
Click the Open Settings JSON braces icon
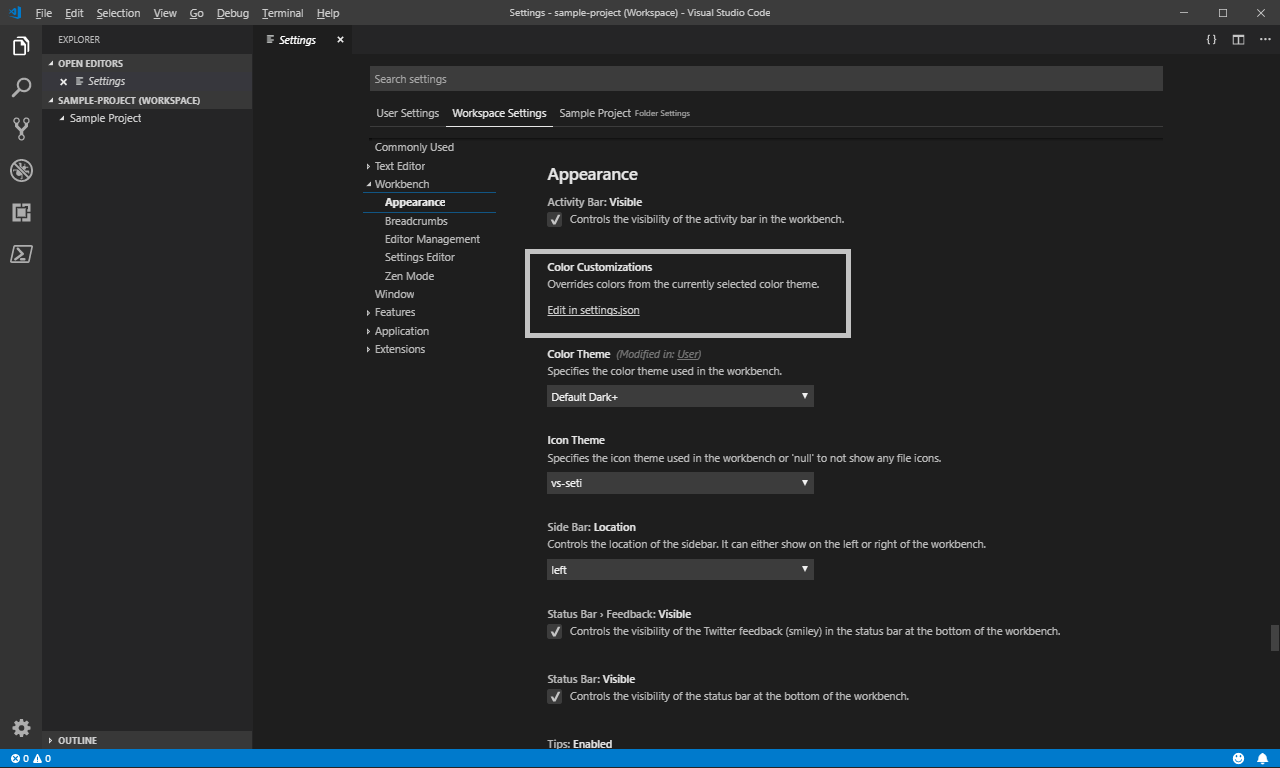(1211, 40)
